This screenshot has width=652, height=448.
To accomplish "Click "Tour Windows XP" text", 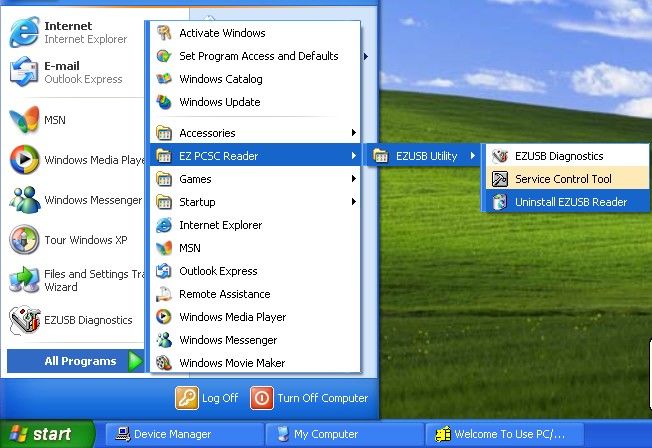I will tap(86, 240).
